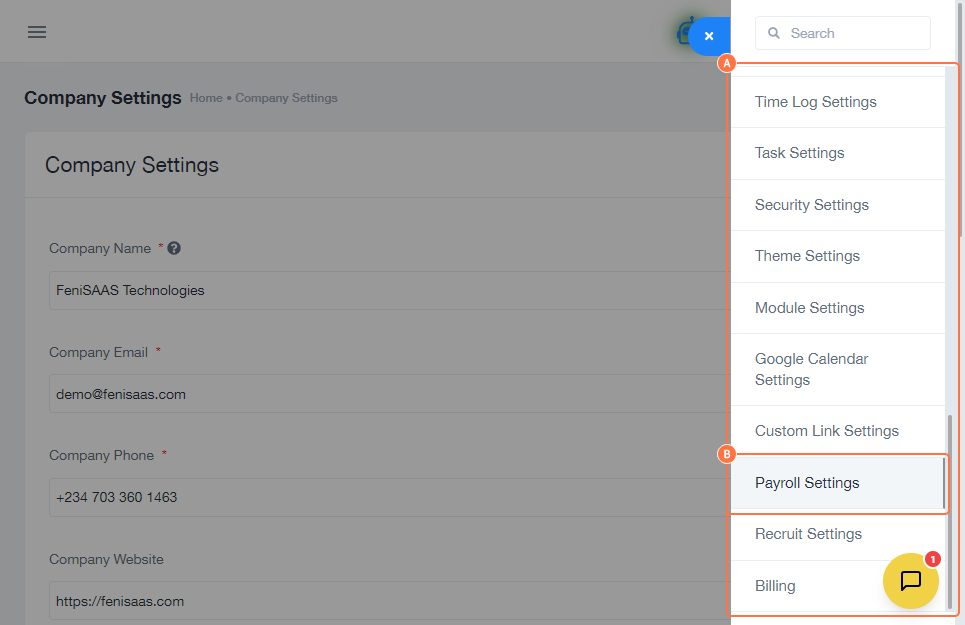
Task: Focus the Company Phone input
Action: (x=380, y=497)
